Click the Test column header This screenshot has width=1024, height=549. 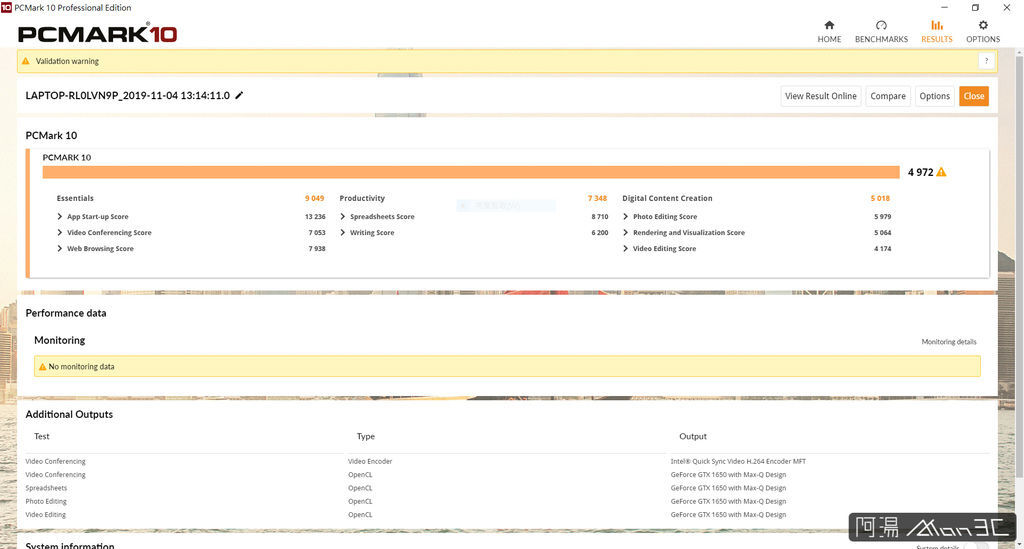click(42, 436)
